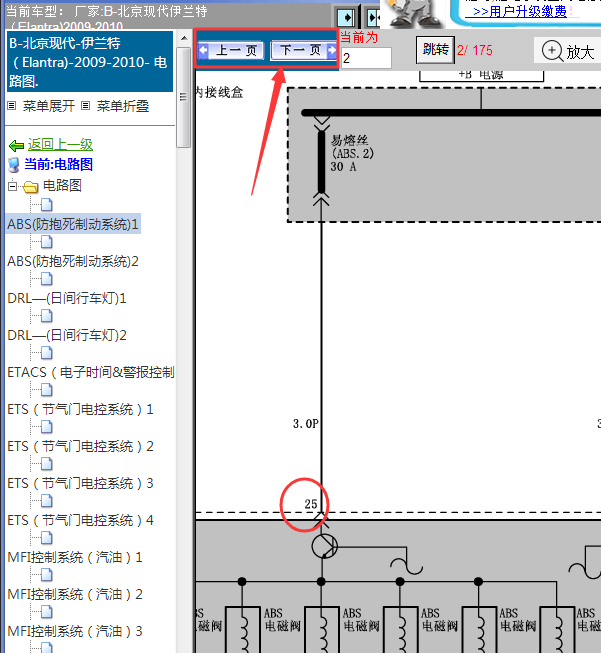Viewport: 601px width, 653px height.
Task: Go to next page with 下一页 button
Action: tap(304, 51)
